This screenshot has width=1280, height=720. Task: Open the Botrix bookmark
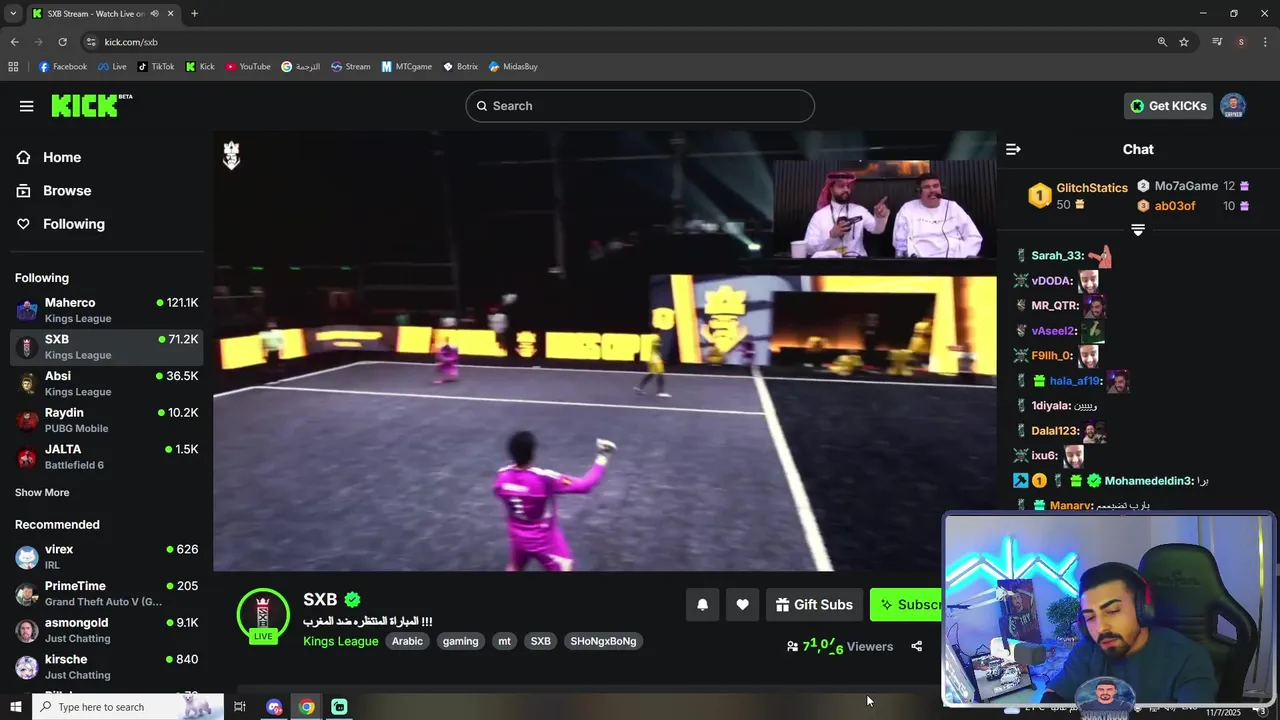point(461,67)
